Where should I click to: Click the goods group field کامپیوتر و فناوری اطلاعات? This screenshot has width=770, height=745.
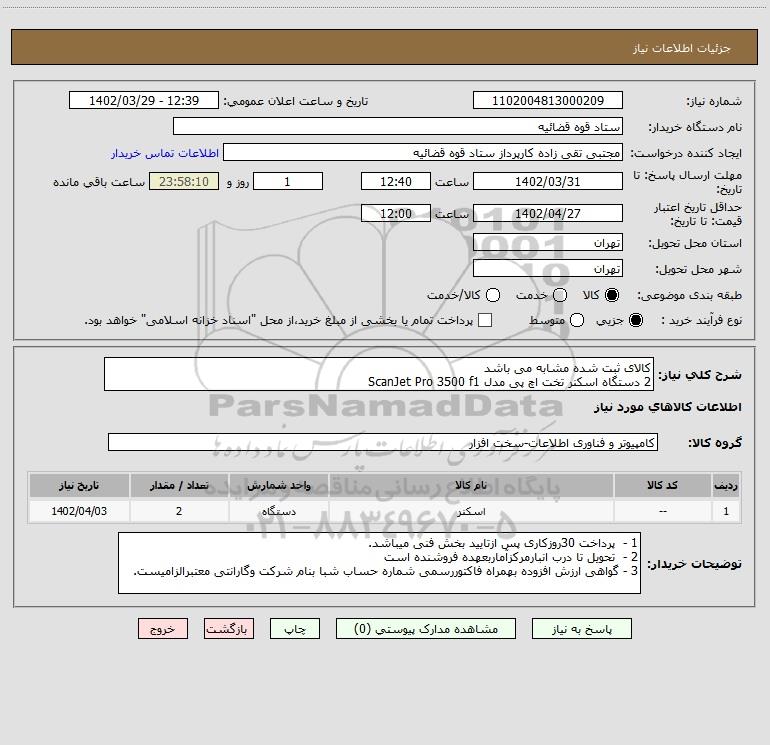(x=383, y=442)
